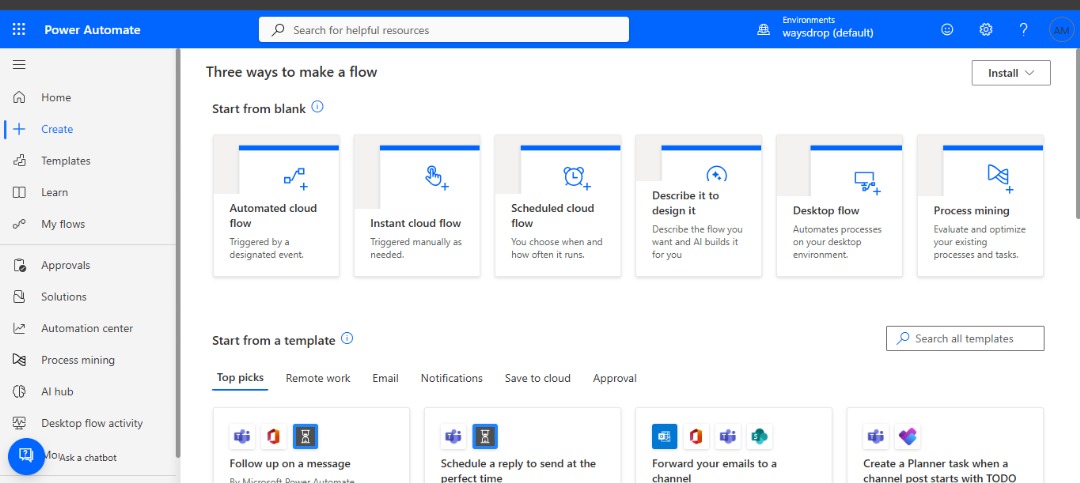Click the search magnifier in top bar
The image size is (1080, 483).
coord(278,30)
